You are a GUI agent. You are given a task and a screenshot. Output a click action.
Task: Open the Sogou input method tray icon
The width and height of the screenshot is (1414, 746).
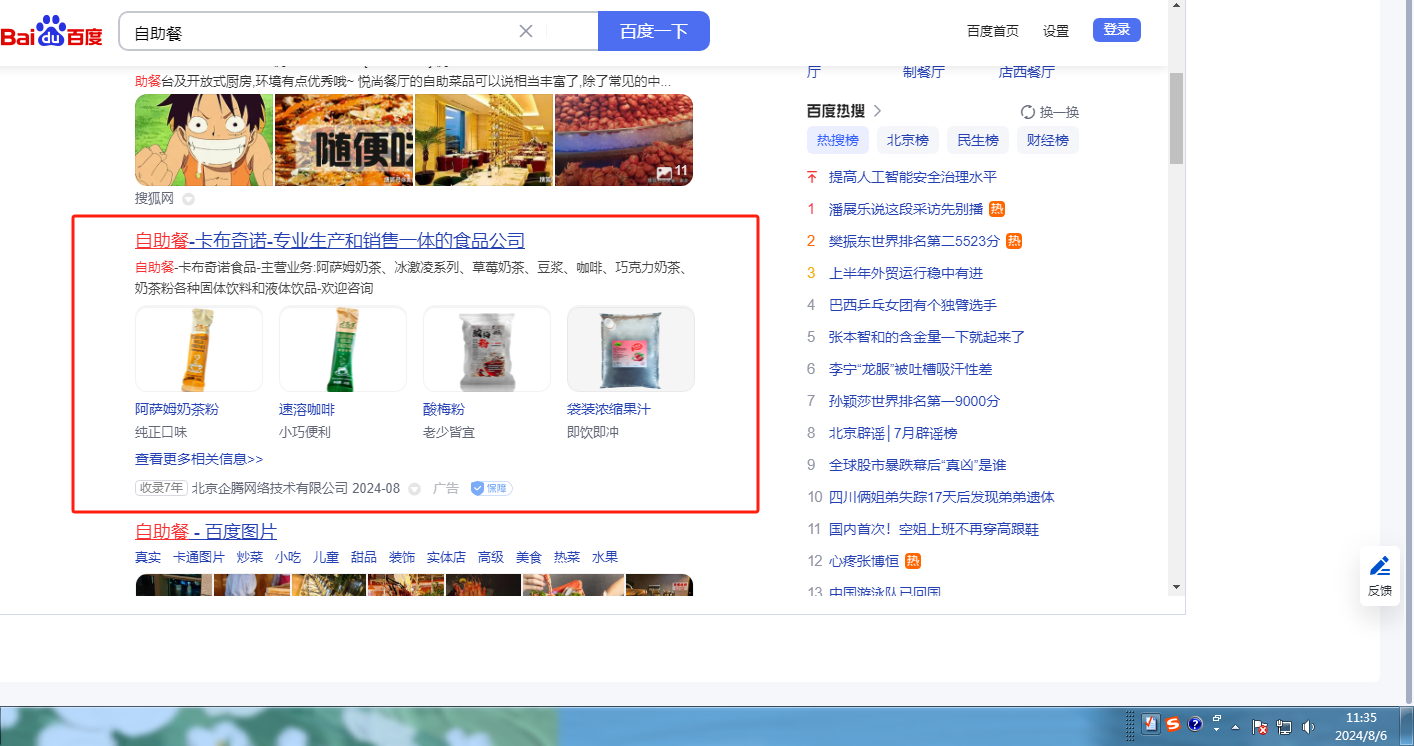pos(1173,724)
